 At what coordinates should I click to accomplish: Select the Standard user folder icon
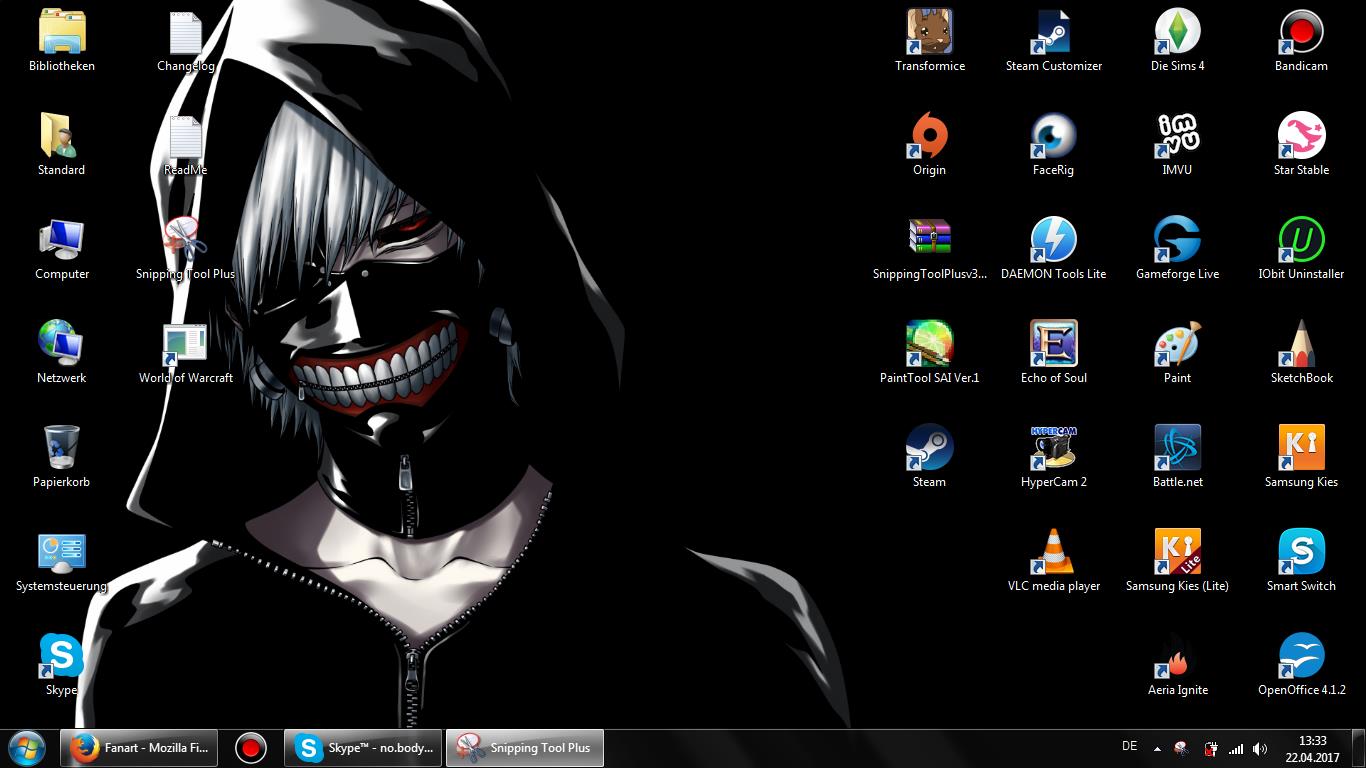click(x=62, y=145)
